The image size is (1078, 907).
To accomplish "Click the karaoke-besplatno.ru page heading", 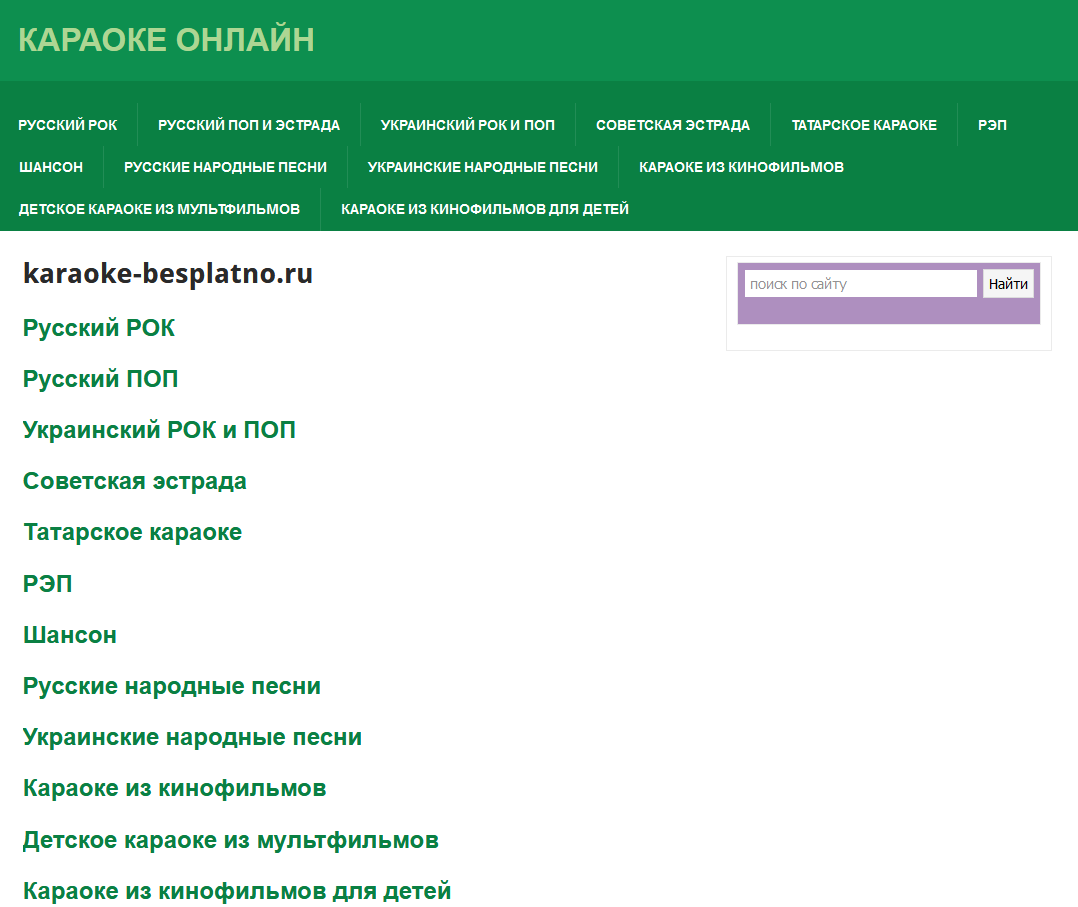I will (168, 273).
